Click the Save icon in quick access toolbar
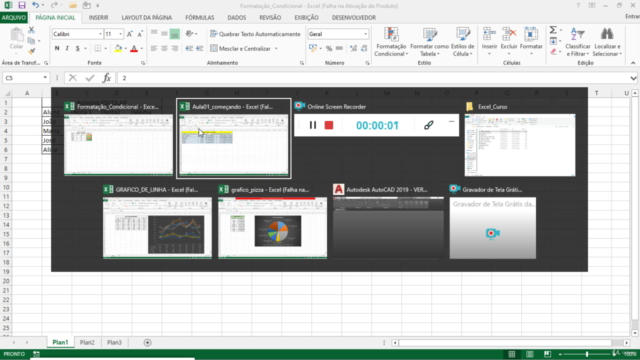Image resolution: width=640 pixels, height=360 pixels. [22, 5]
